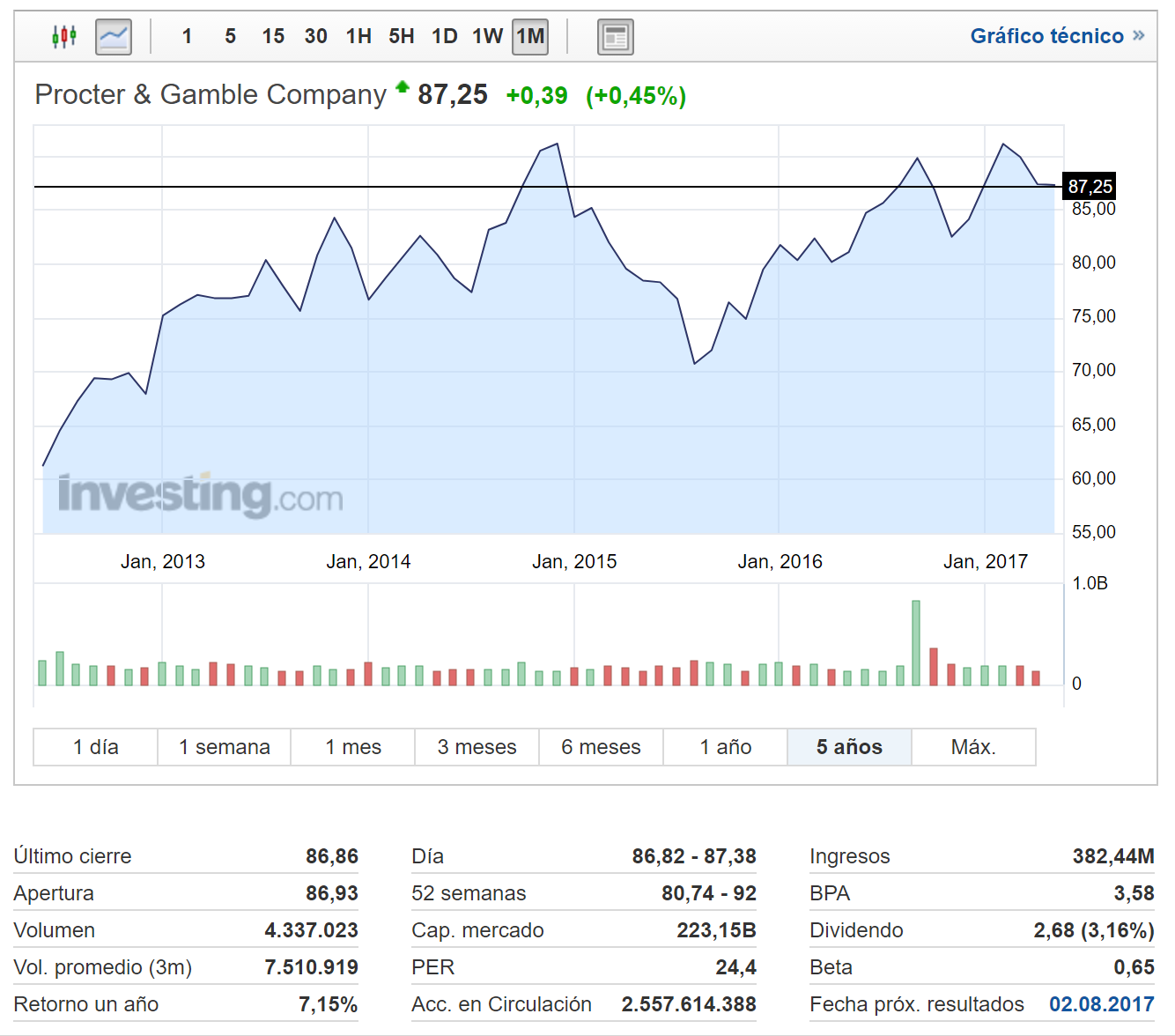Switch to the 1D interval
Viewport: 1175px width, 1036px height.
tap(444, 37)
